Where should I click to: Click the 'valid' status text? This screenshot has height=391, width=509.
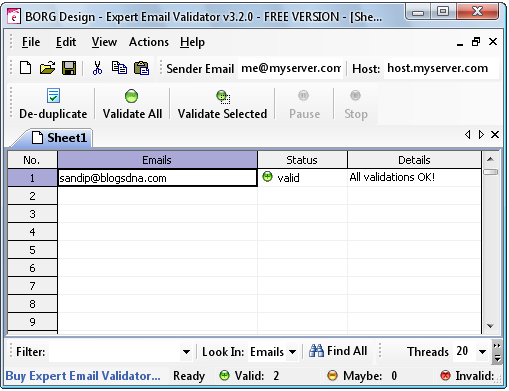[288, 178]
